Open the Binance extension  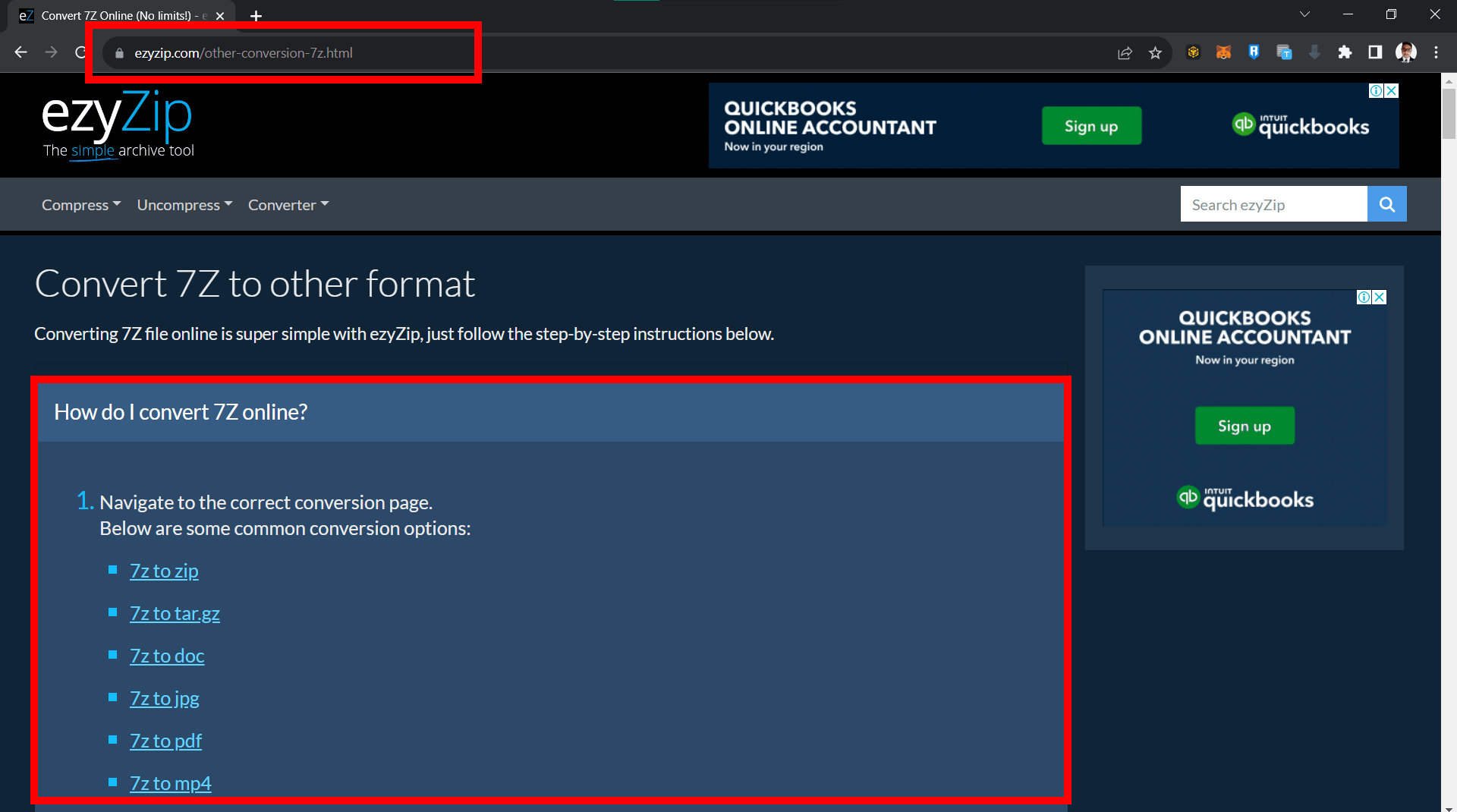pyautogui.click(x=1193, y=52)
